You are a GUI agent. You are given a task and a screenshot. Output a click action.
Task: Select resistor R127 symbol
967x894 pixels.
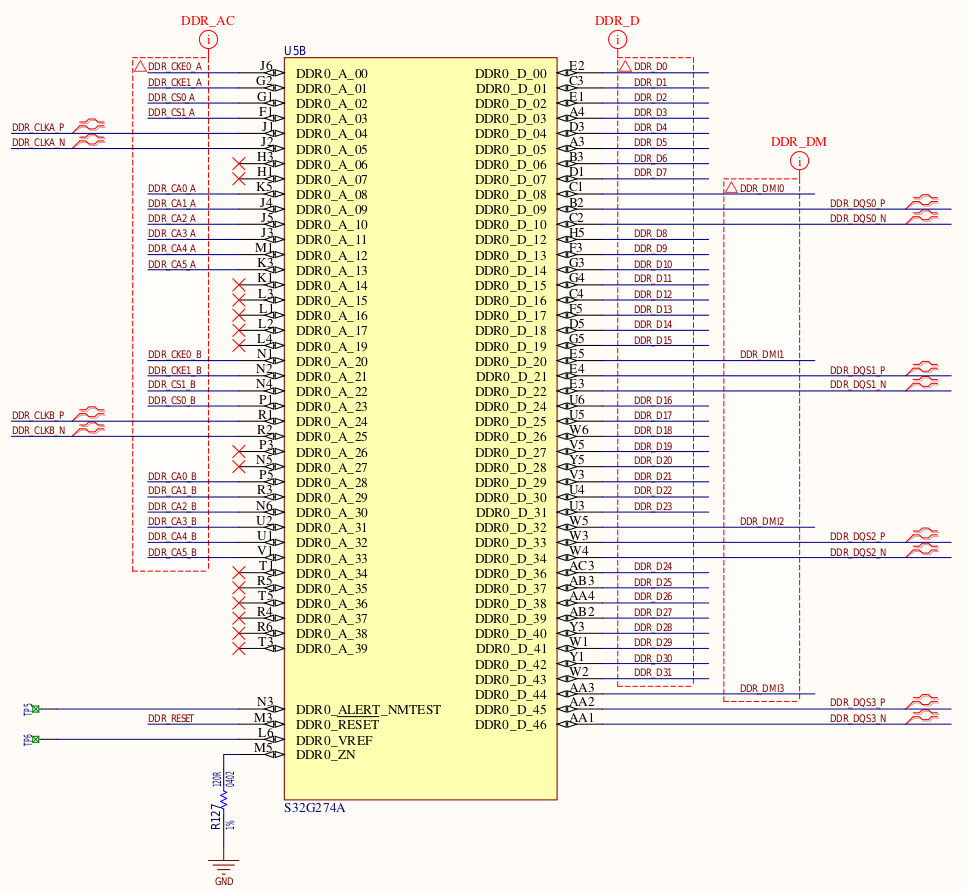[223, 800]
